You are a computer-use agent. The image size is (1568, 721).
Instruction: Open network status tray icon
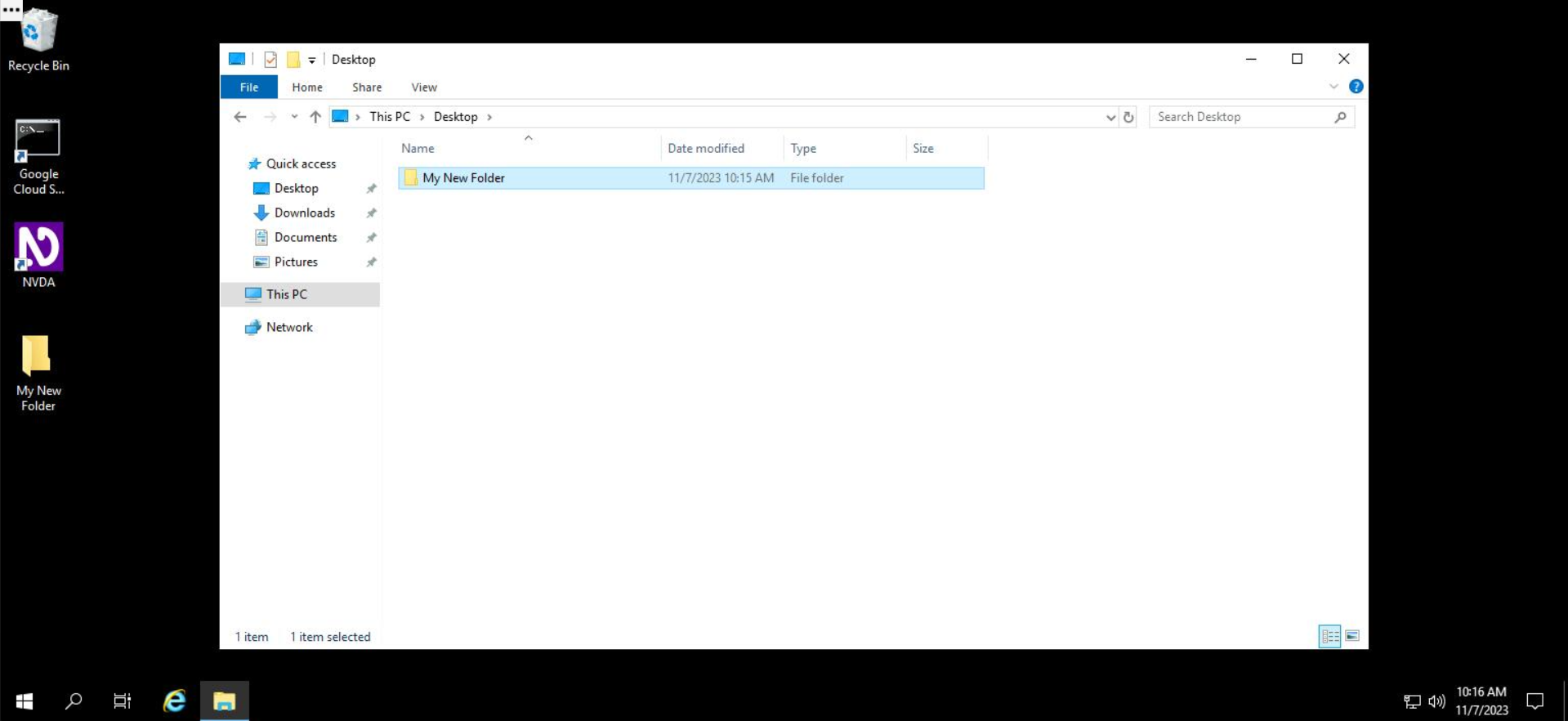pyautogui.click(x=1412, y=701)
